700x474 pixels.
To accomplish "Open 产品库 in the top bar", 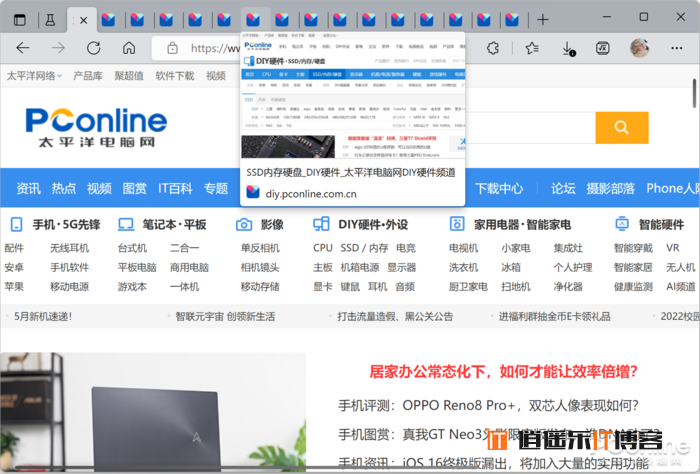I will pyautogui.click(x=88, y=76).
